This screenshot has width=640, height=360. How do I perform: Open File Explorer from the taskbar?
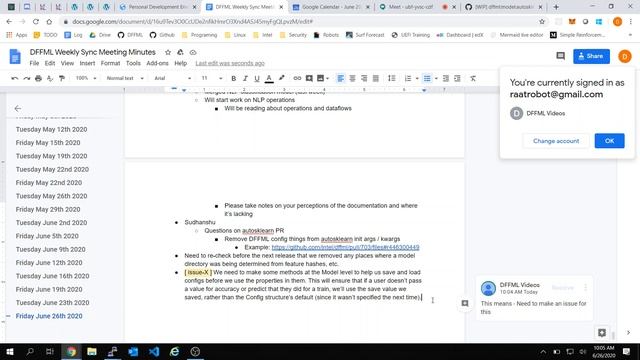point(92,351)
